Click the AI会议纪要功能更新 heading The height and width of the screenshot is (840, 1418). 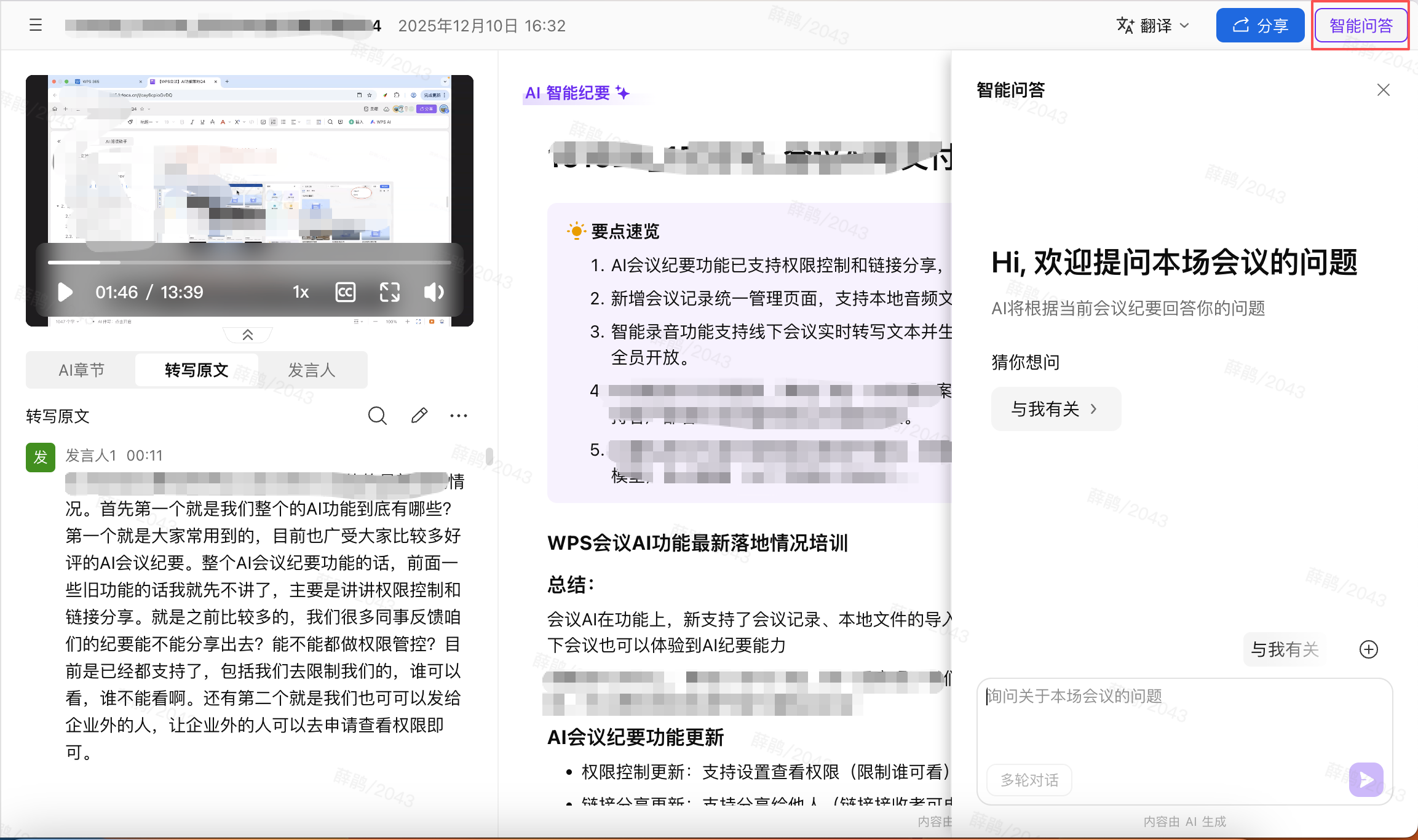(x=636, y=737)
